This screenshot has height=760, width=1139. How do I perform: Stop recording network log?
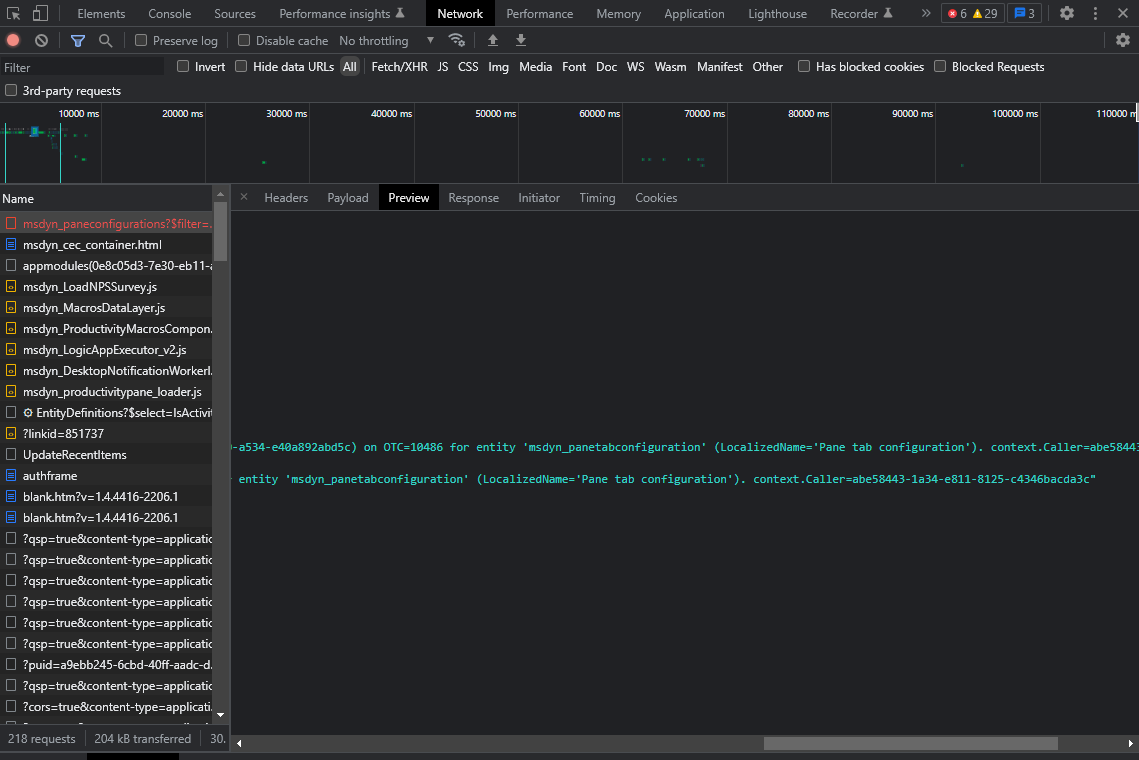click(x=13, y=40)
